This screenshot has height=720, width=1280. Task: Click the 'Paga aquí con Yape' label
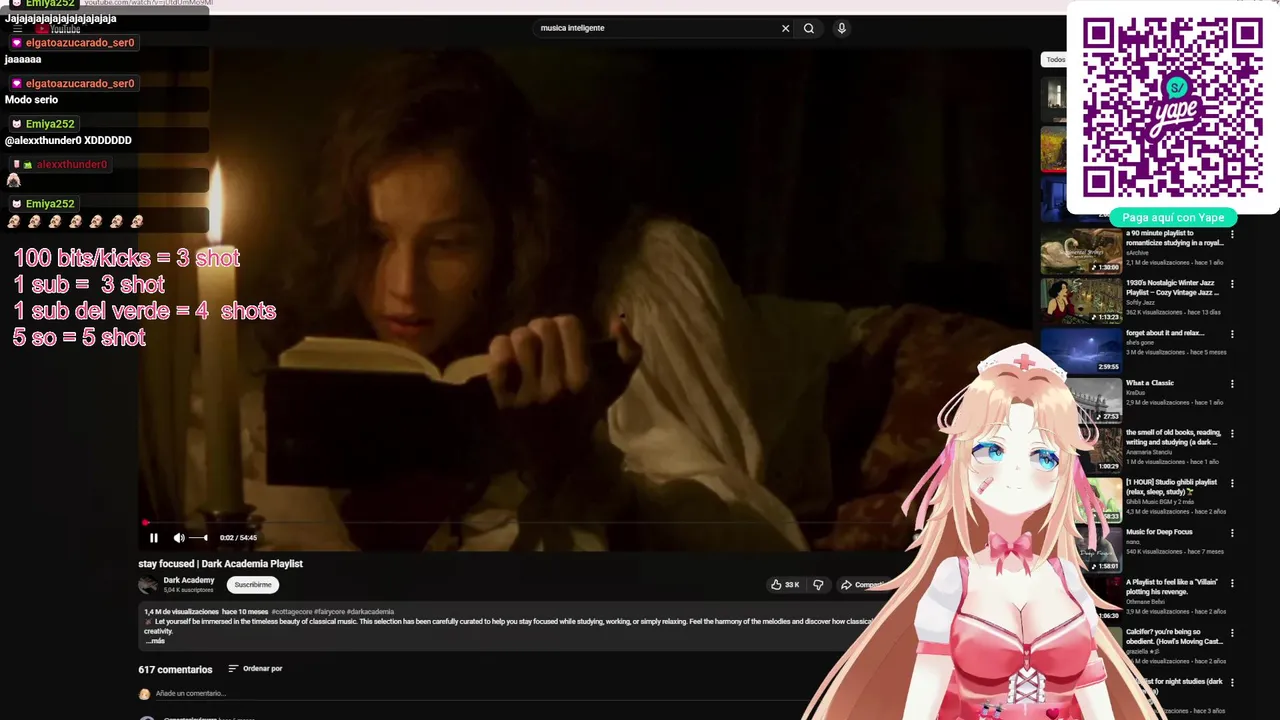click(x=1173, y=217)
